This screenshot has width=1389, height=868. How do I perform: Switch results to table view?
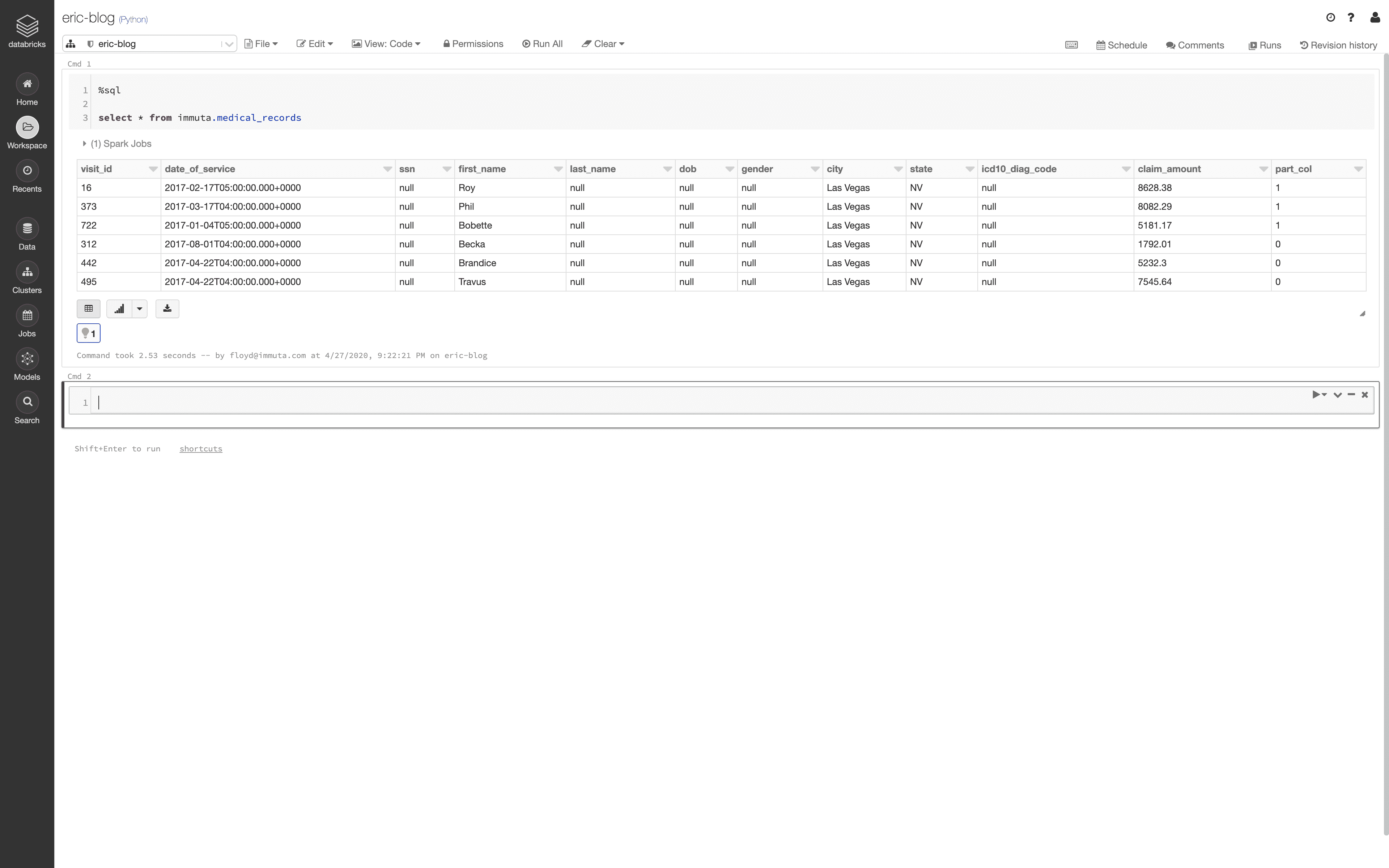88,309
